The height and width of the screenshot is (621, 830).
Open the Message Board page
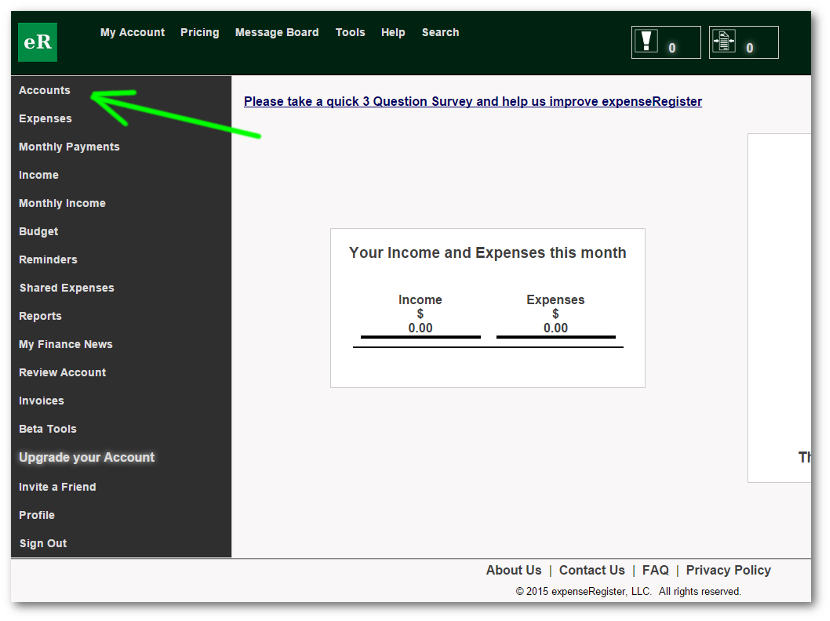[x=276, y=32]
